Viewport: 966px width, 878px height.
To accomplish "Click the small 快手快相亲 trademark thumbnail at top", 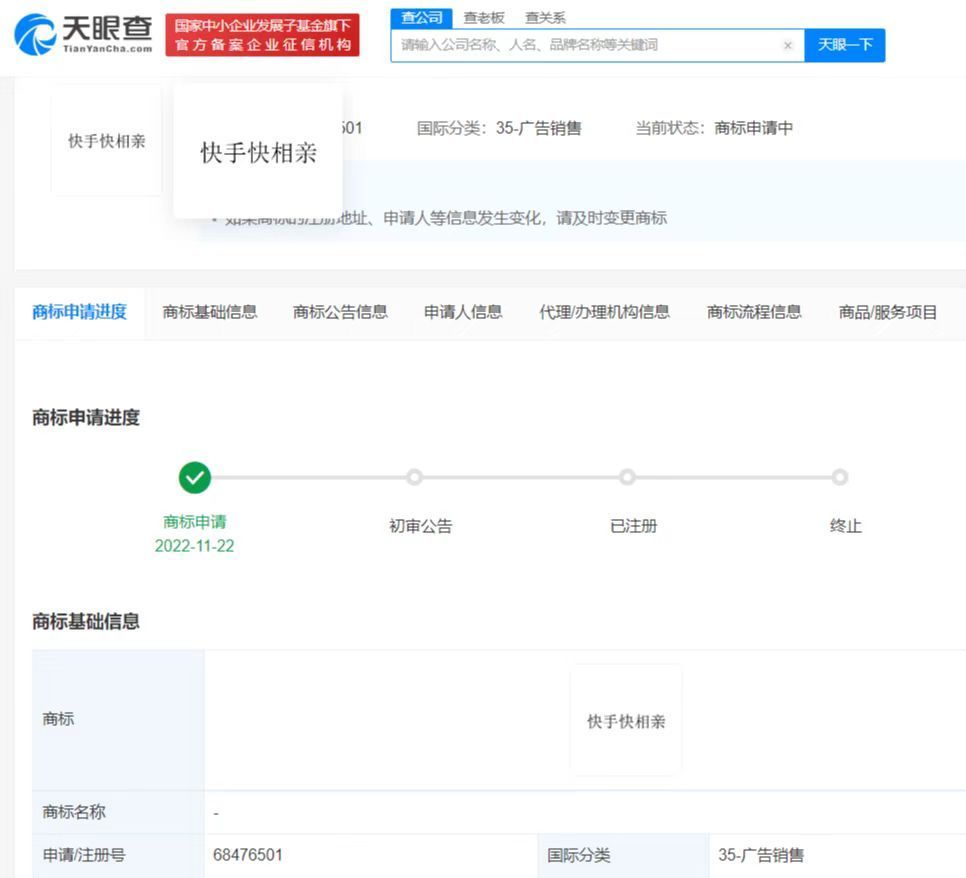I will tap(106, 141).
